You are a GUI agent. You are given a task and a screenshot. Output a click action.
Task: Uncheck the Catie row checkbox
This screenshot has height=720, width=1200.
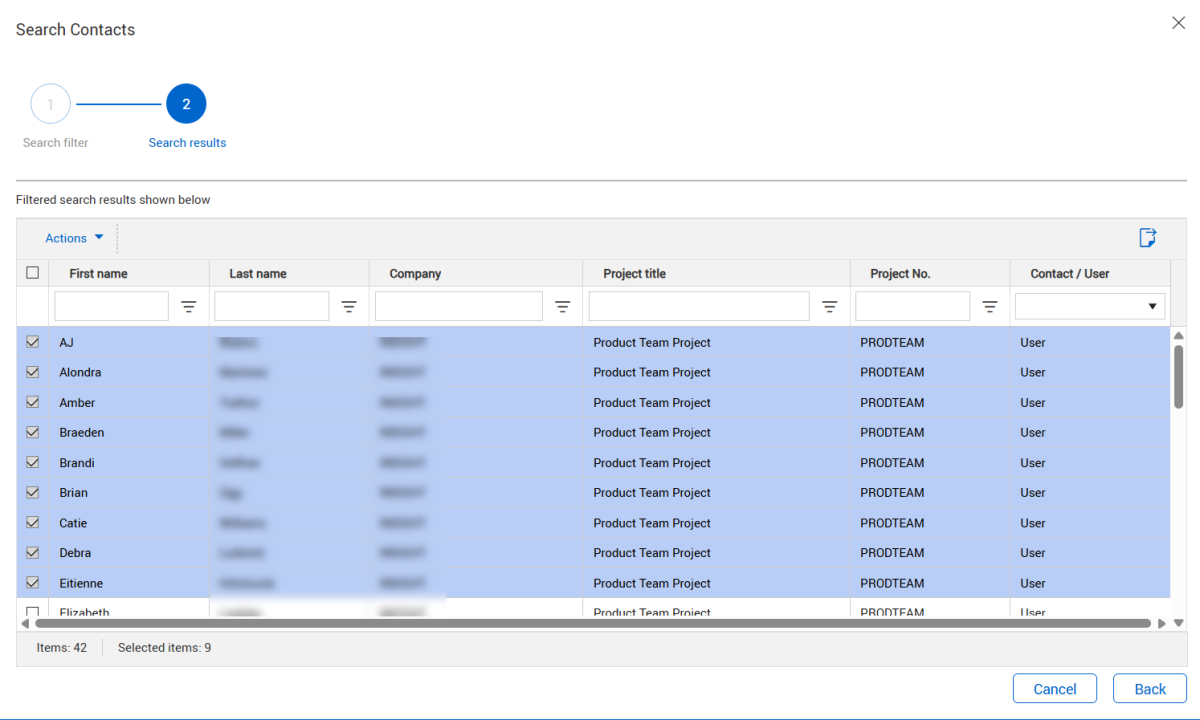tap(33, 522)
